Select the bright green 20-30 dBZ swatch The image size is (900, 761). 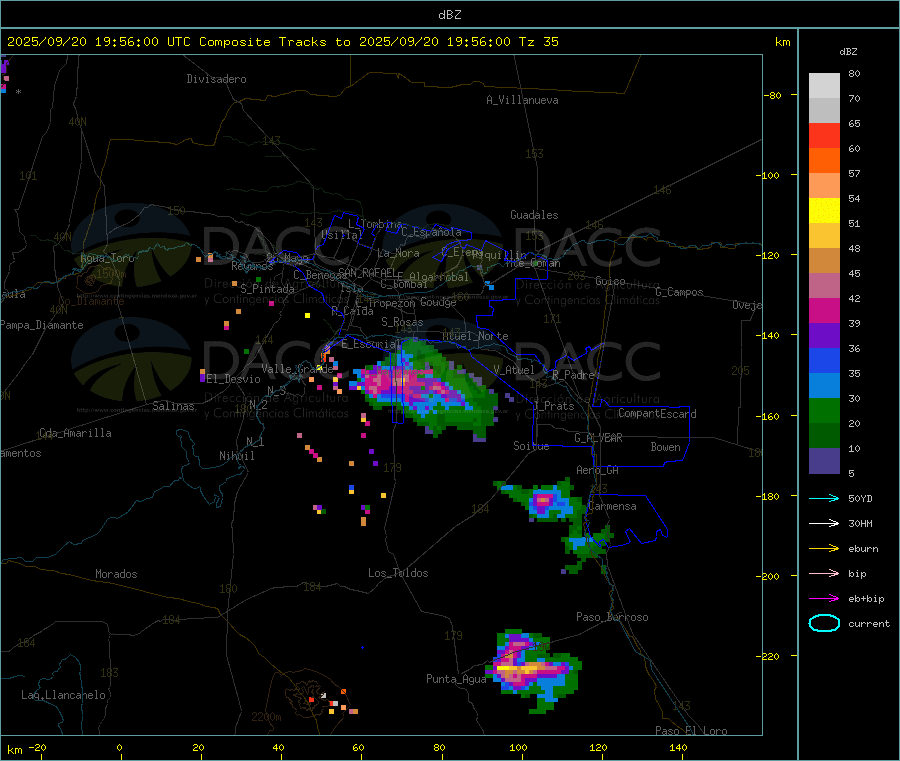click(x=824, y=411)
